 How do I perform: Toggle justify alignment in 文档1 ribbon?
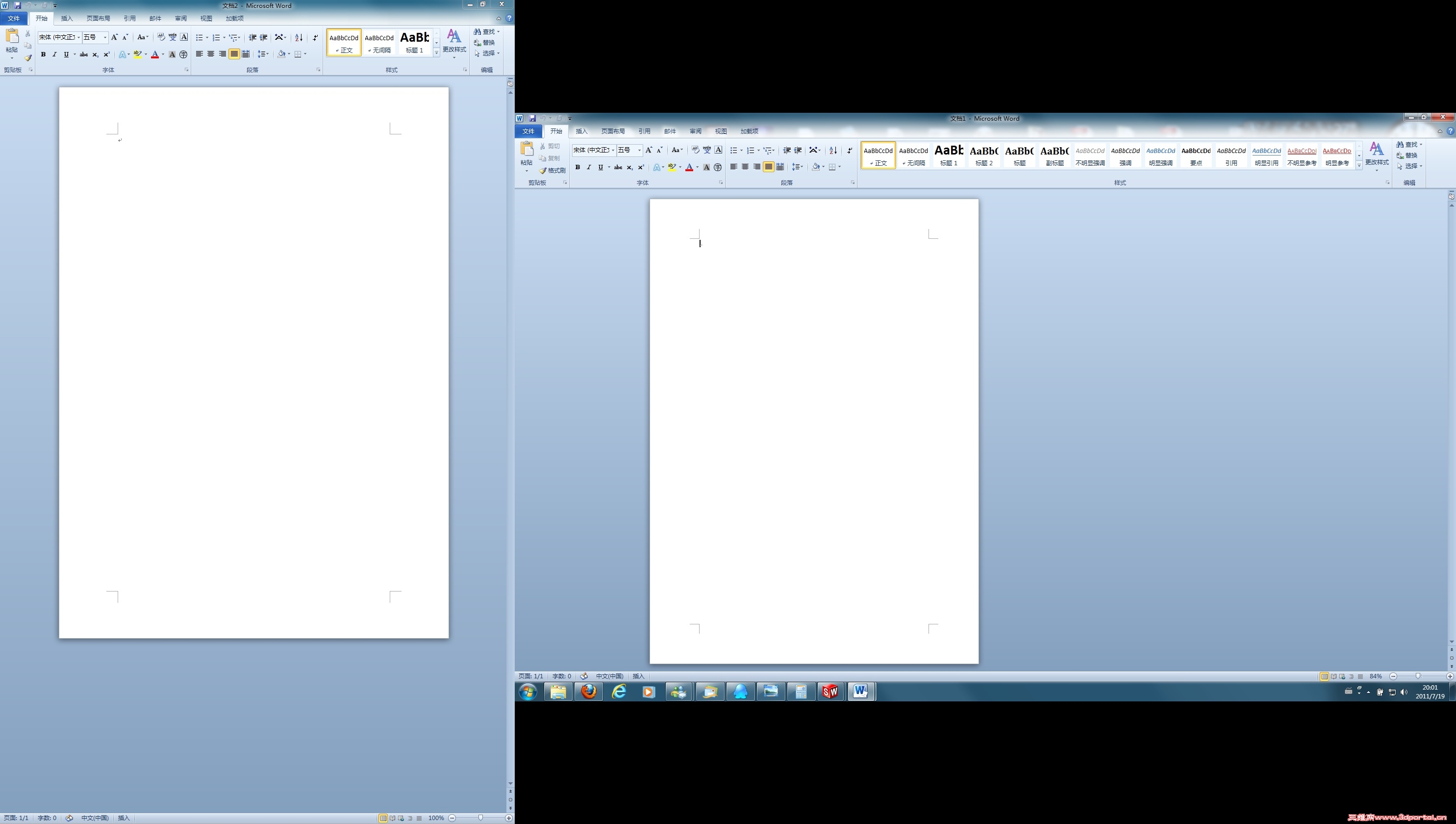click(768, 167)
